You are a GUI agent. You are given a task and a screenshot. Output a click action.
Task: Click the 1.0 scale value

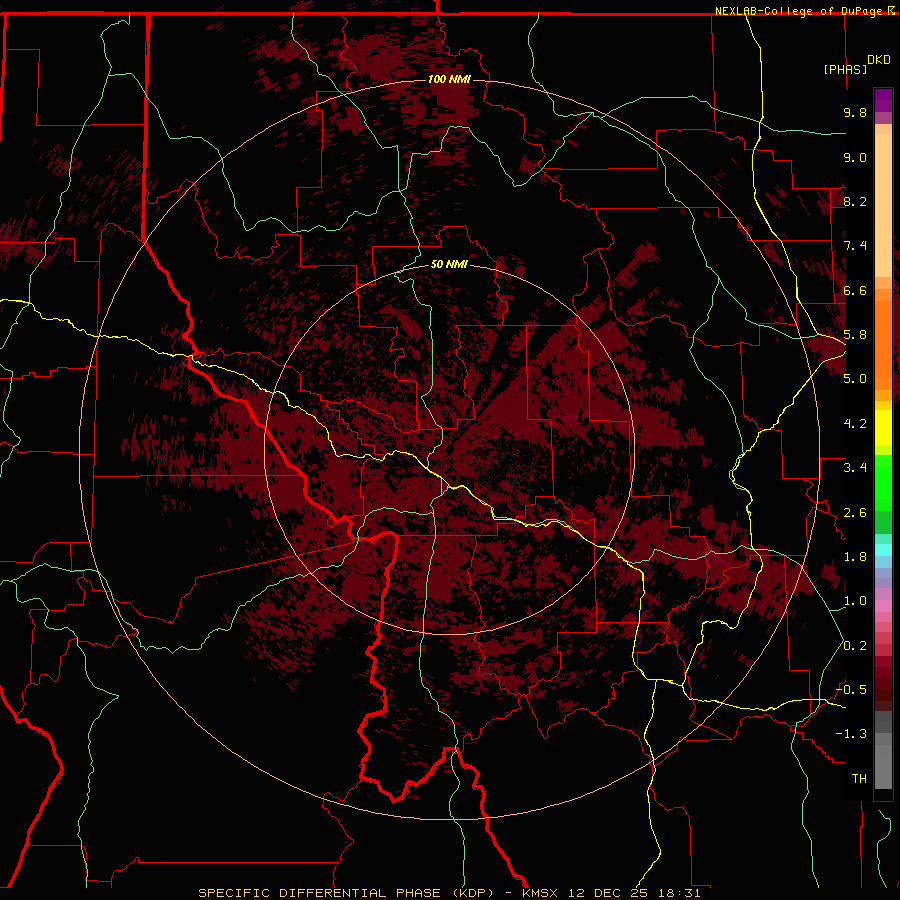855,601
